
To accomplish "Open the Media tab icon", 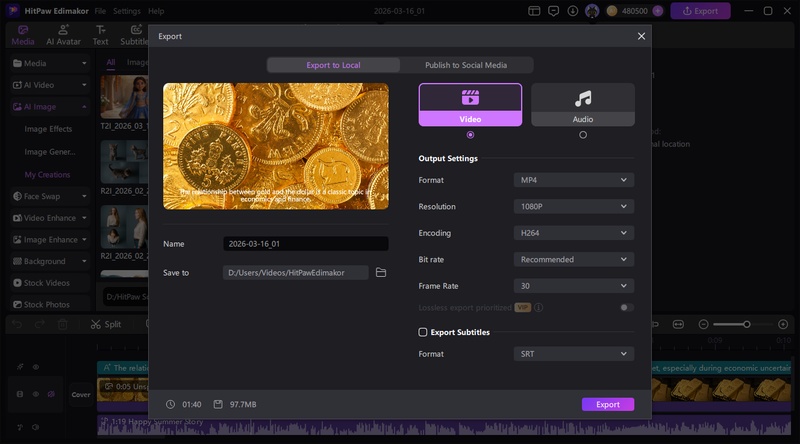I will (x=23, y=35).
